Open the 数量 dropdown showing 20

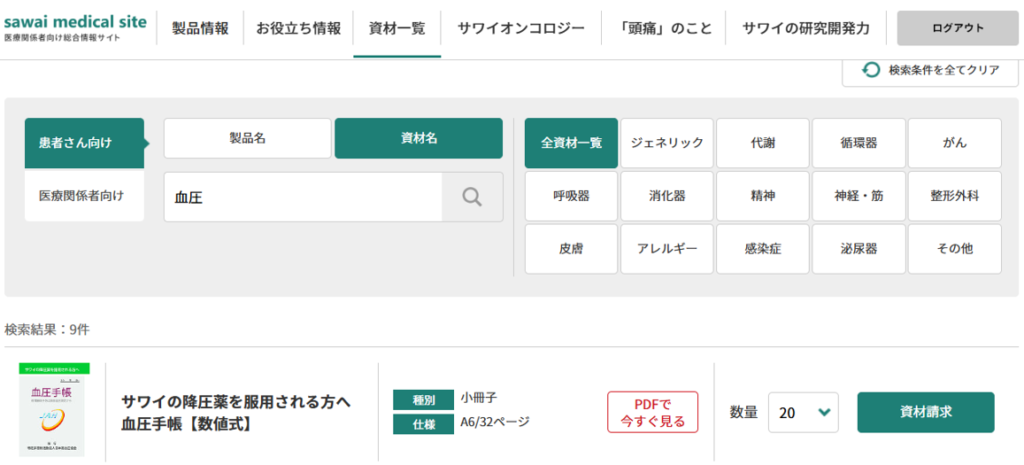803,412
